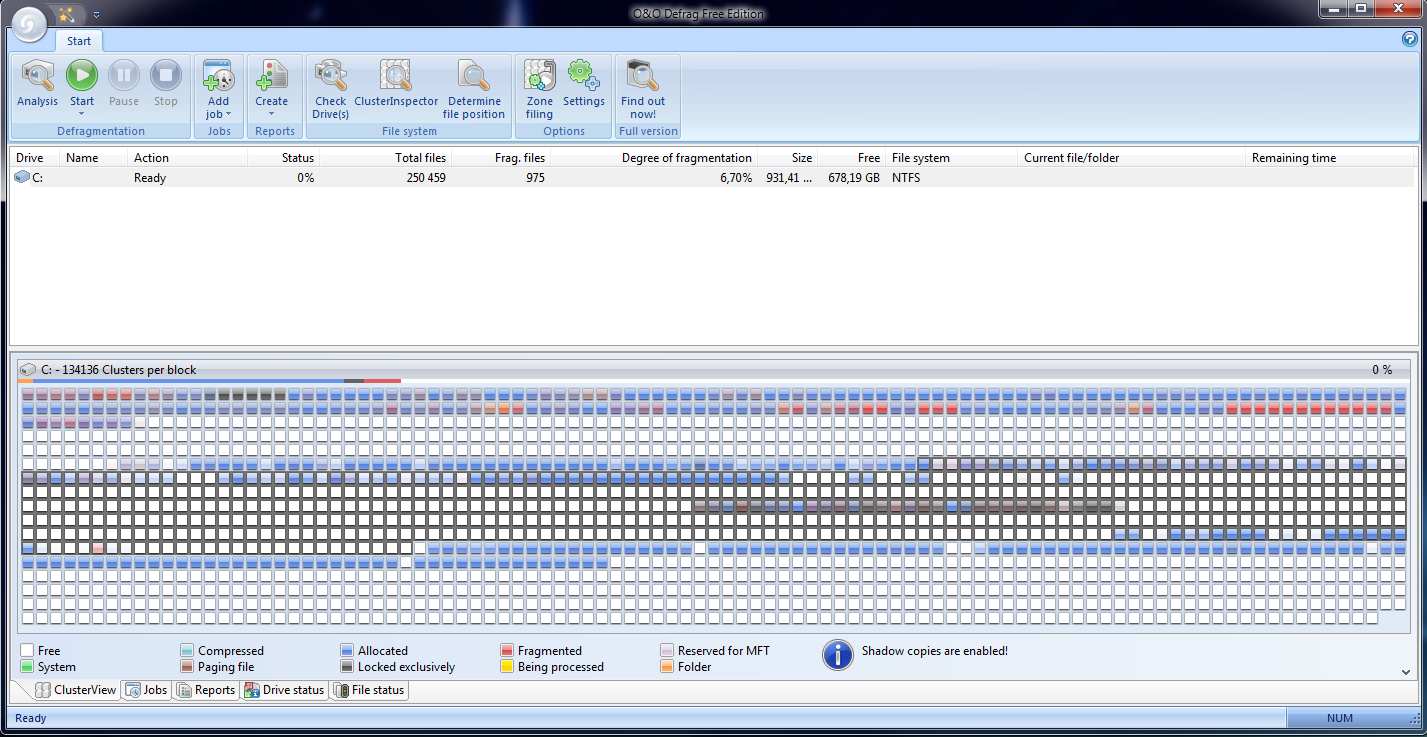Switch to the Drive status tab
Image resolution: width=1427 pixels, height=737 pixels.
pos(284,690)
